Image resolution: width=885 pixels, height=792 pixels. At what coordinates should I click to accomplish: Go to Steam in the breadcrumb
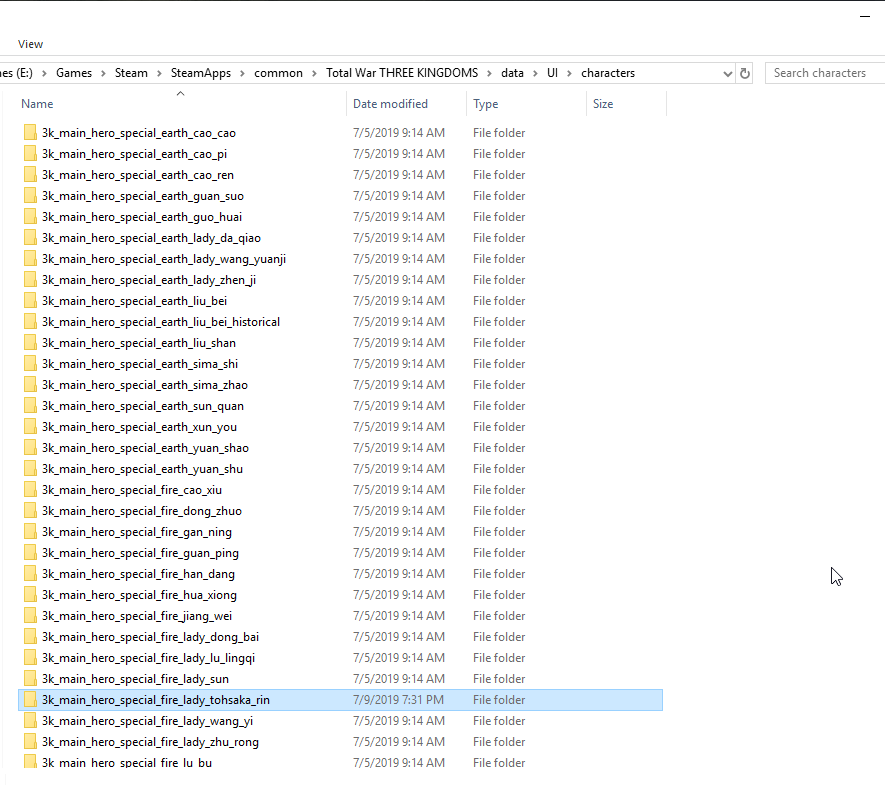click(x=131, y=73)
